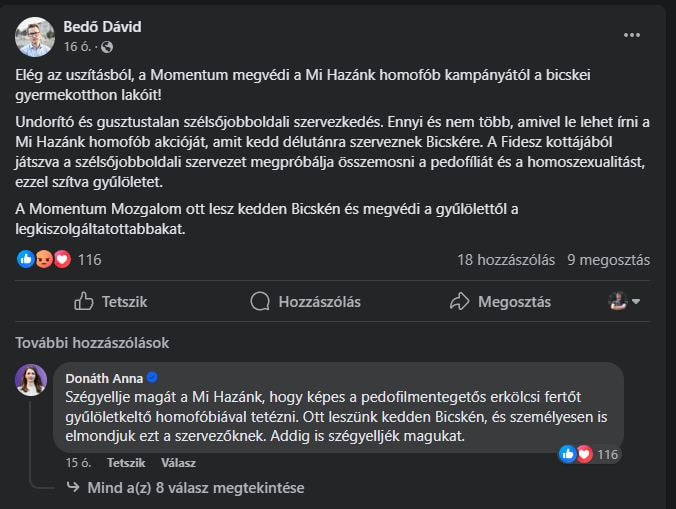Viewport: 676px width, 509px height.
Task: Click Donáth Anna's verified badge
Action: tap(153, 378)
